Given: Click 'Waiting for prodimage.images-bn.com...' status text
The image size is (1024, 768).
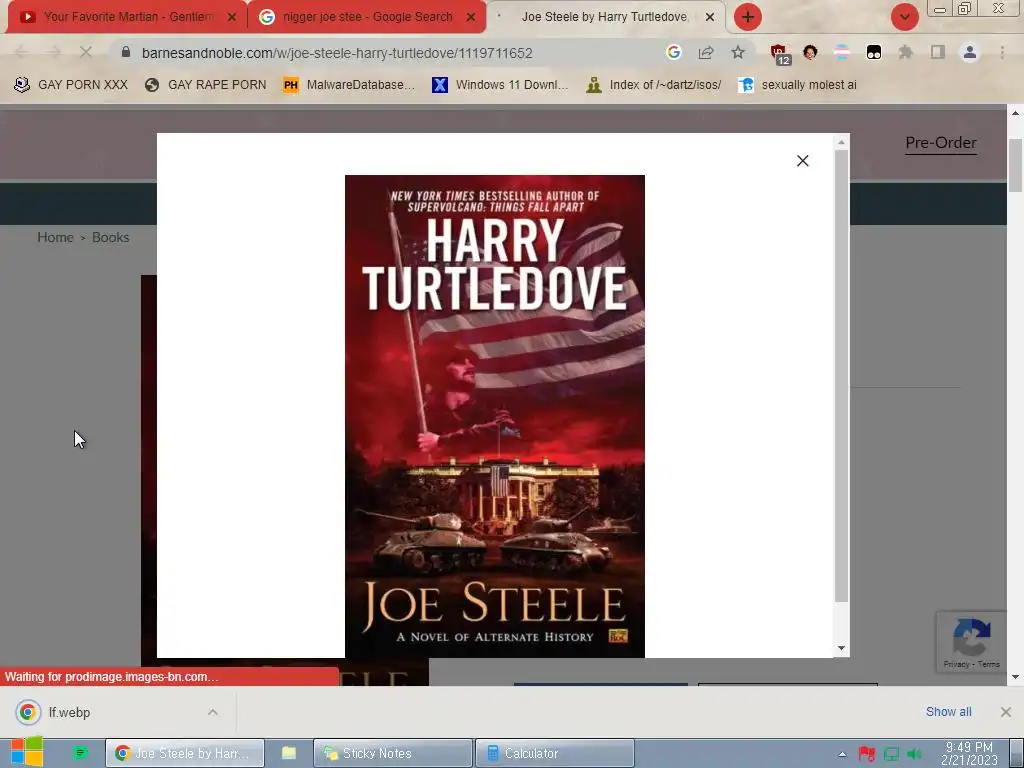Looking at the screenshot, I should point(111,677).
